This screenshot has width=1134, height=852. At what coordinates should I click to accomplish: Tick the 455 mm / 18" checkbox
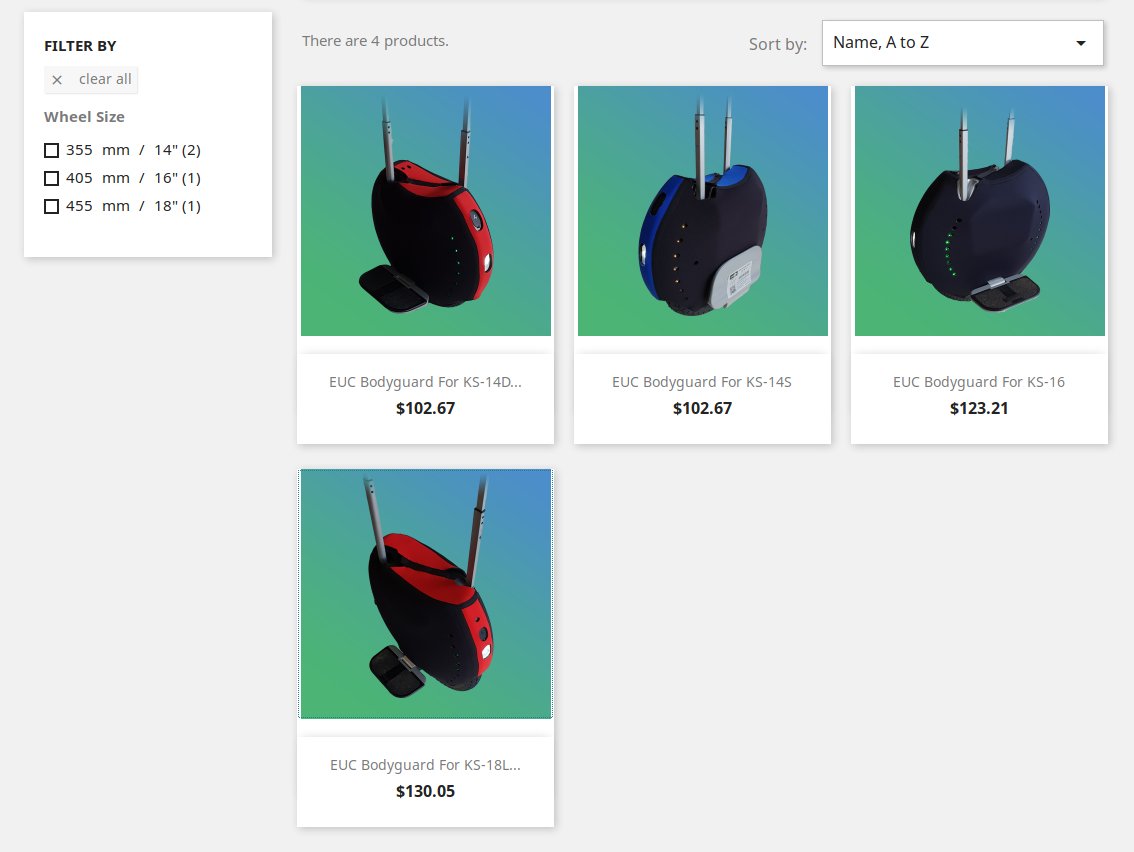(51, 206)
